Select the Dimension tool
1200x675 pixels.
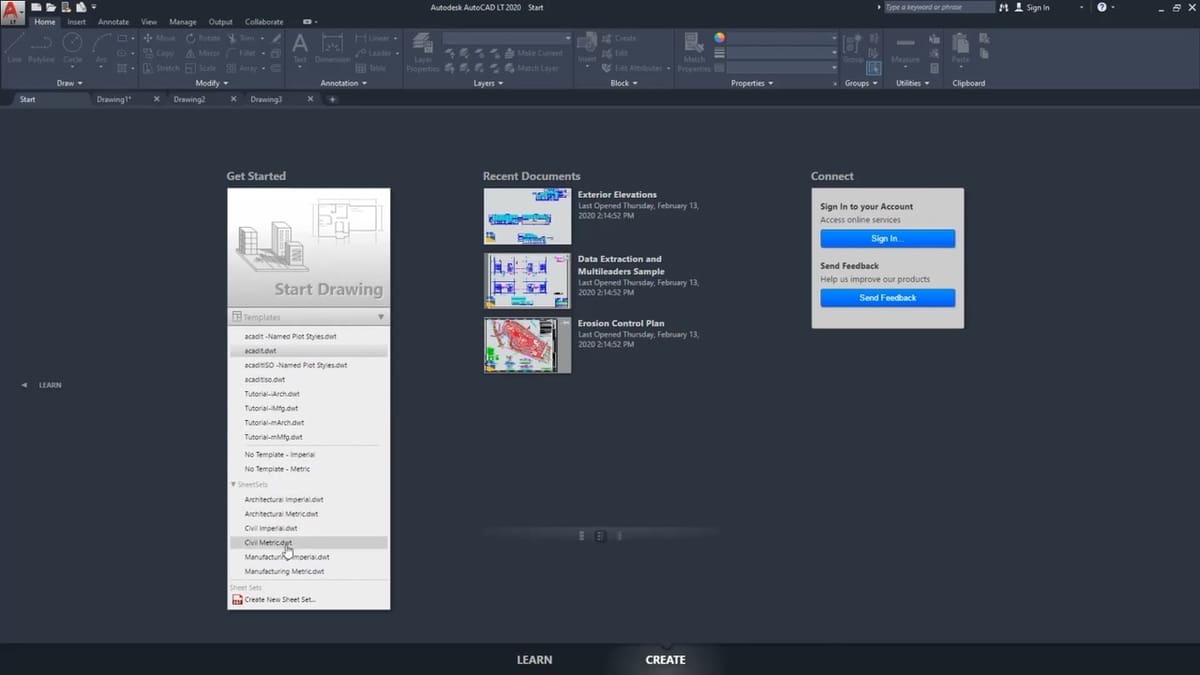(333, 47)
